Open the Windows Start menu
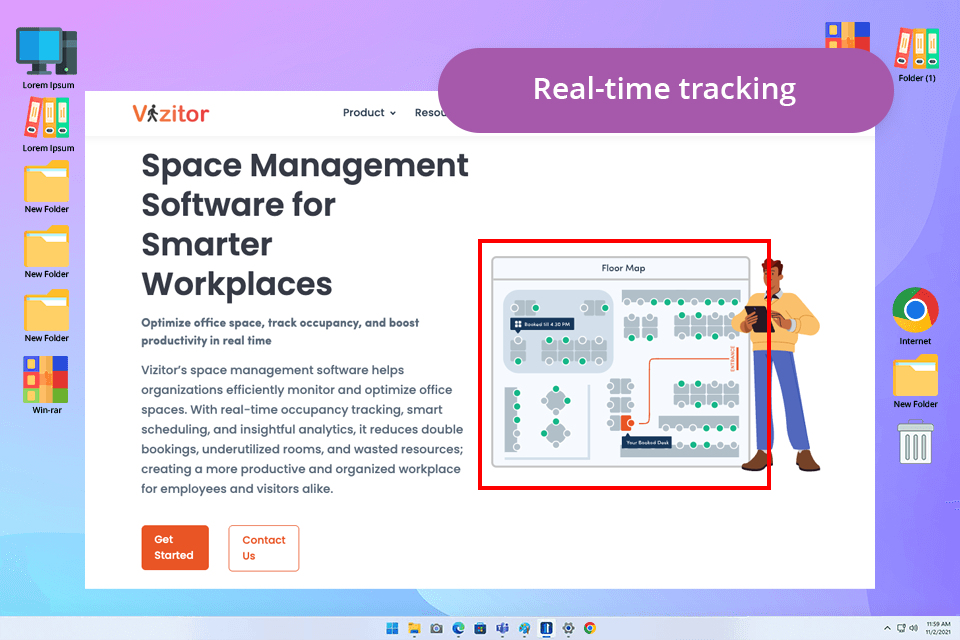The width and height of the screenshot is (960, 640). coord(392,628)
